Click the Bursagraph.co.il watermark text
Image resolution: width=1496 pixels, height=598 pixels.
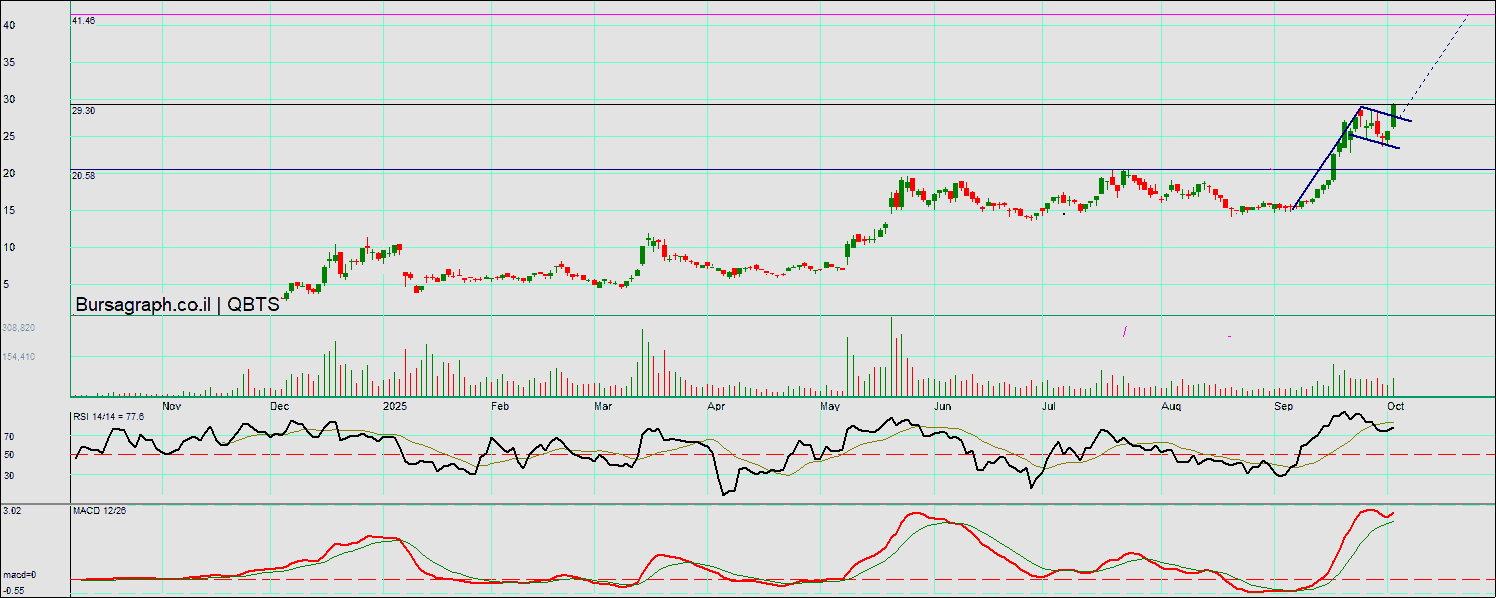tap(142, 305)
